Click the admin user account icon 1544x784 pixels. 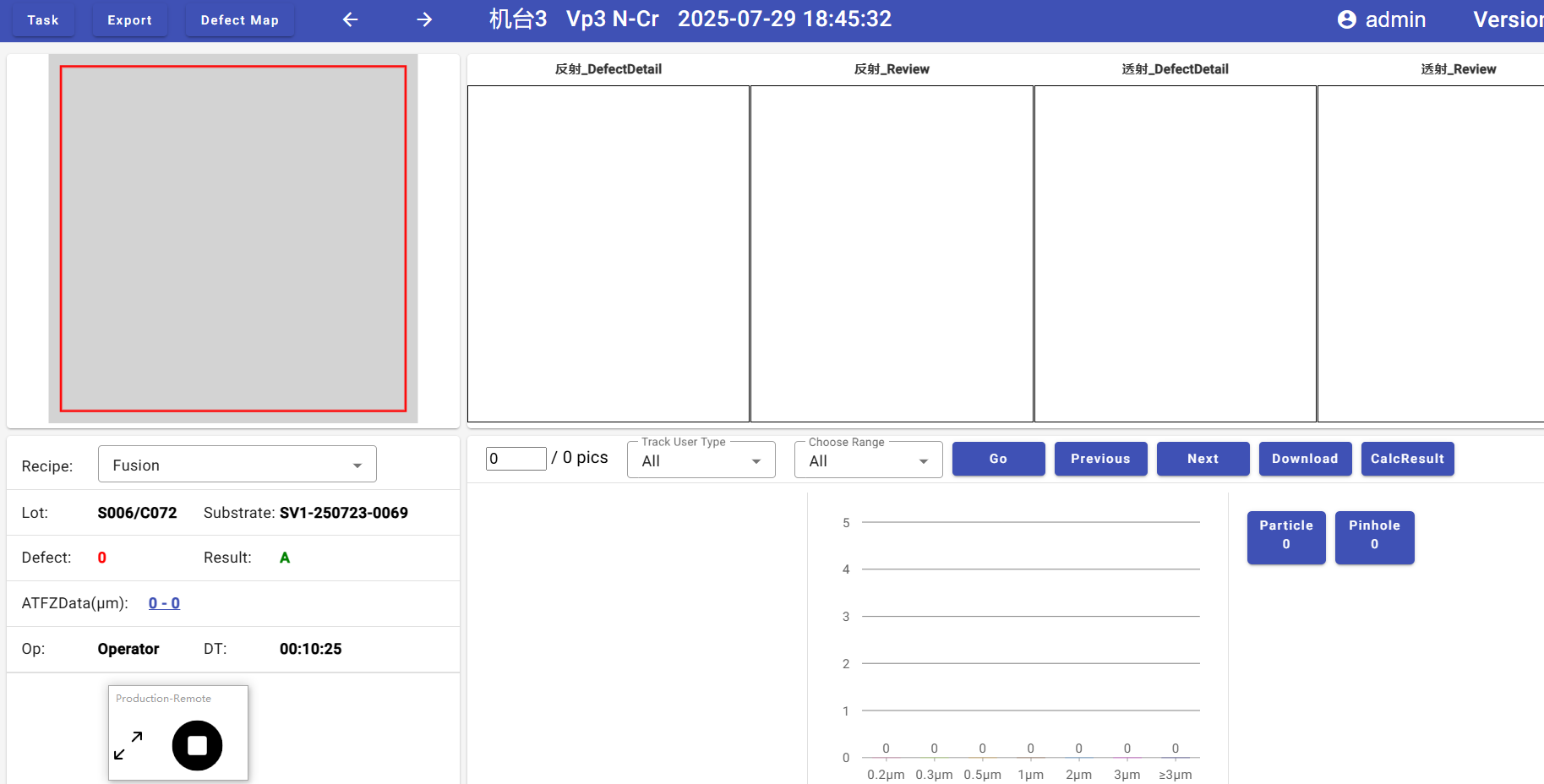pyautogui.click(x=1346, y=19)
